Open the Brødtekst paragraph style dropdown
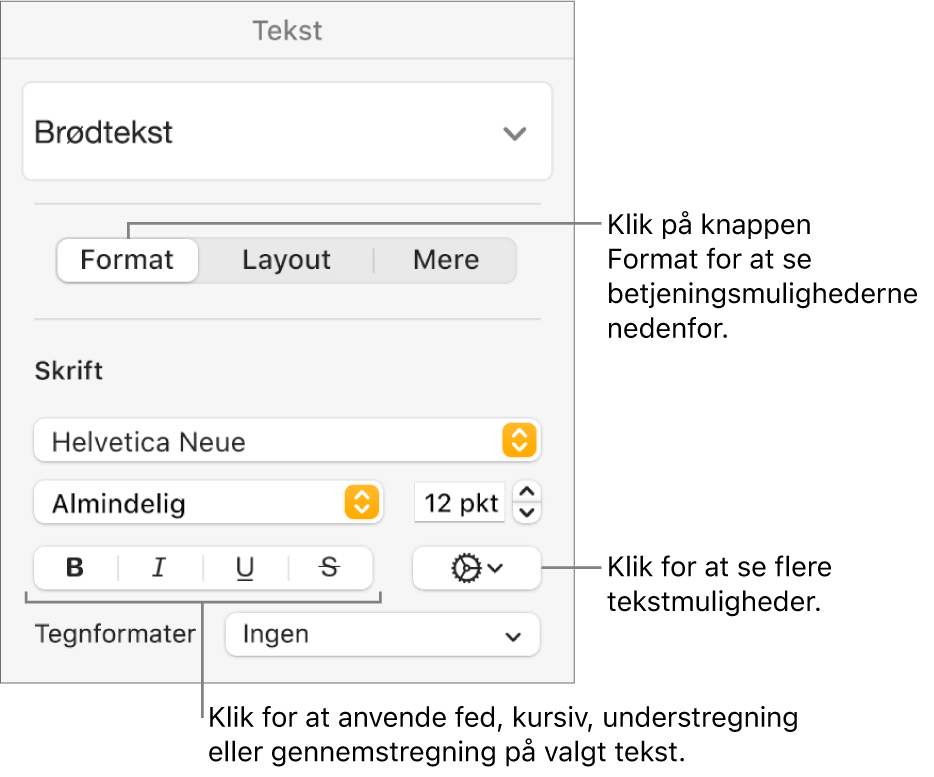934x777 pixels. click(x=288, y=131)
